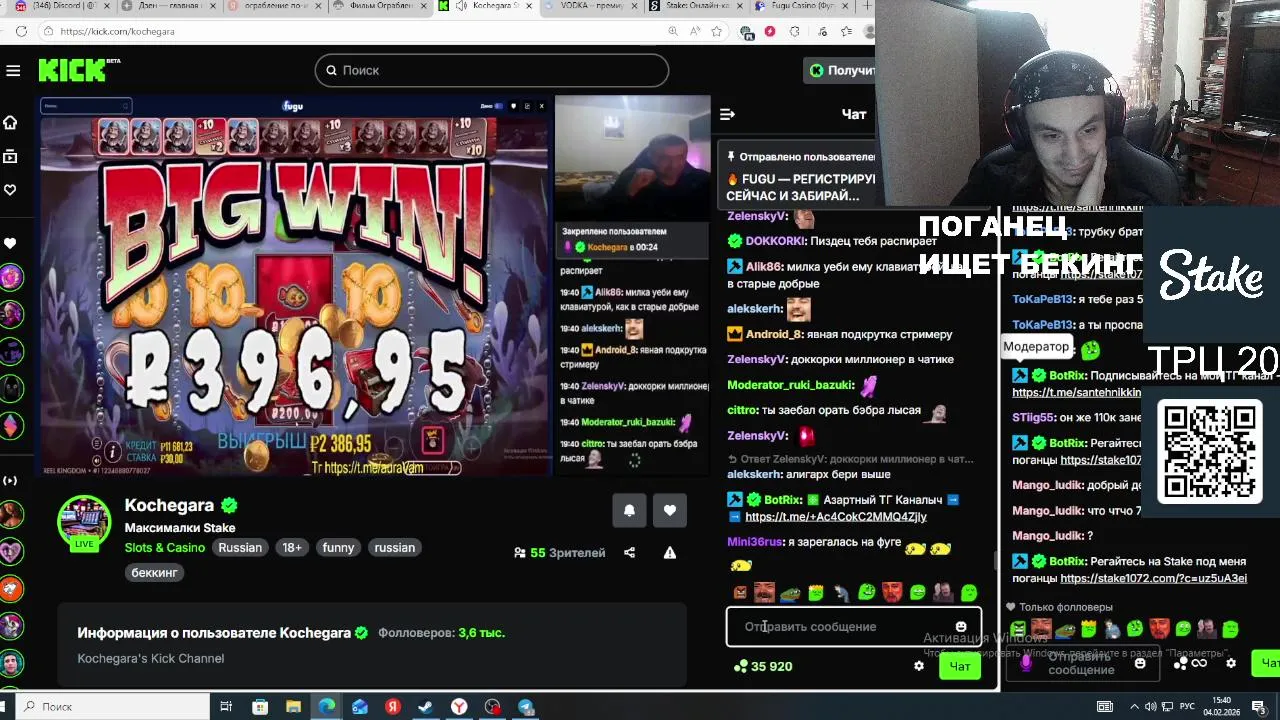This screenshot has height=720, width=1280.
Task: Open Steam from the taskbar
Action: click(x=425, y=707)
